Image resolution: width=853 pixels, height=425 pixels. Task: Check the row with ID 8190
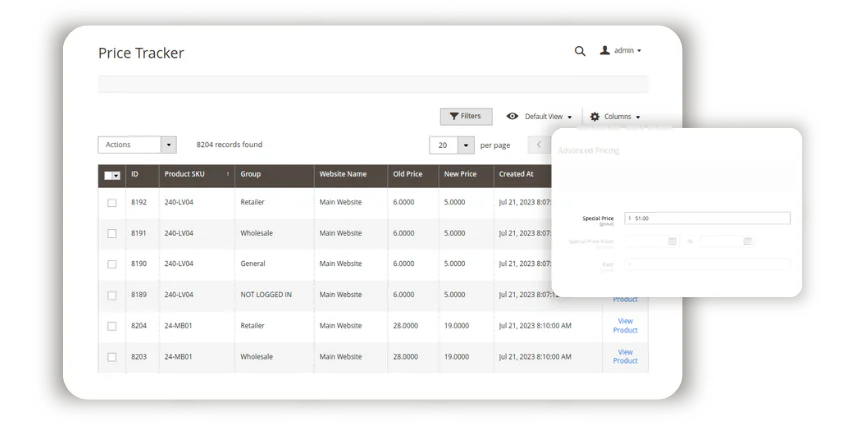[112, 264]
